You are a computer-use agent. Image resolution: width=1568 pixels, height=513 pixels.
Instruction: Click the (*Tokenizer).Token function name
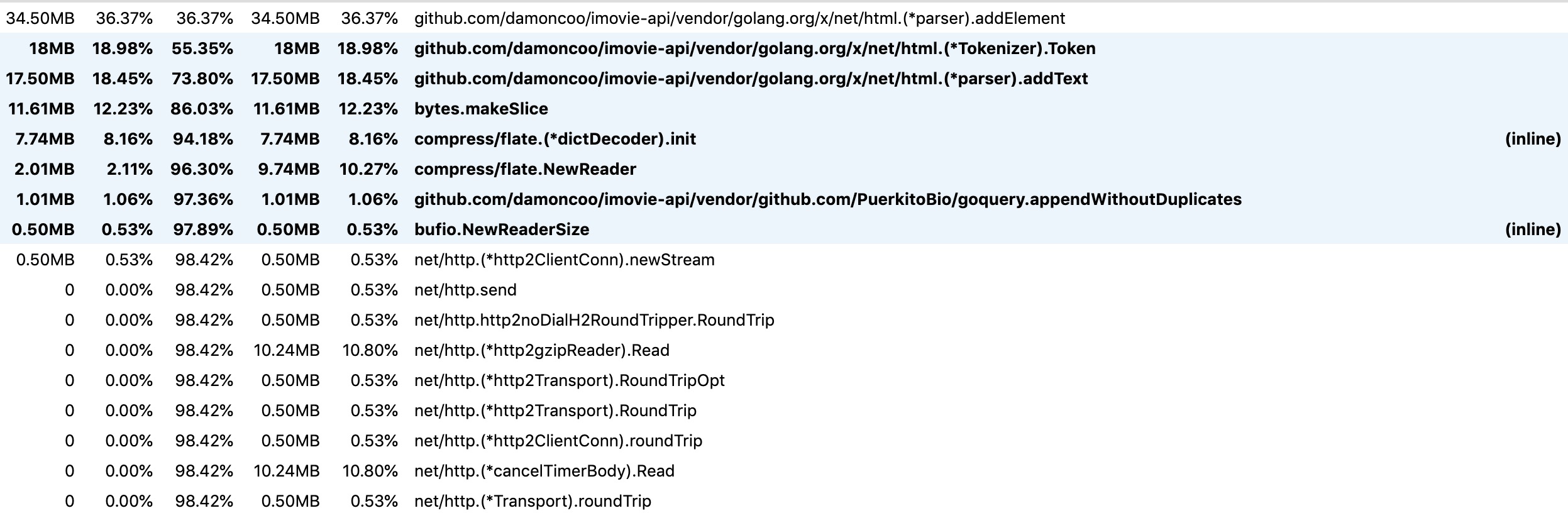point(754,48)
